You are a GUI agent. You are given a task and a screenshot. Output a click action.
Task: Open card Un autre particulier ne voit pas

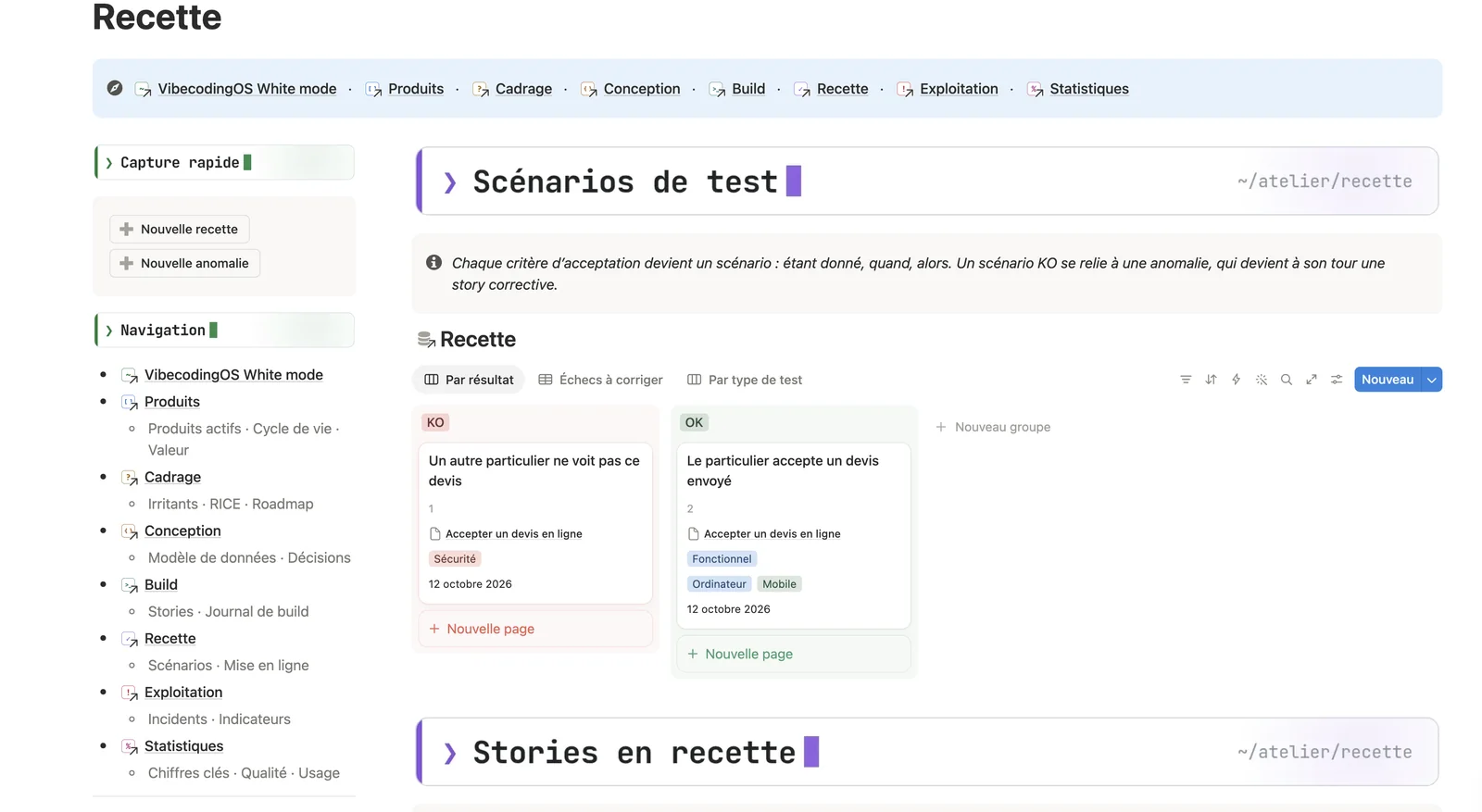pos(535,523)
